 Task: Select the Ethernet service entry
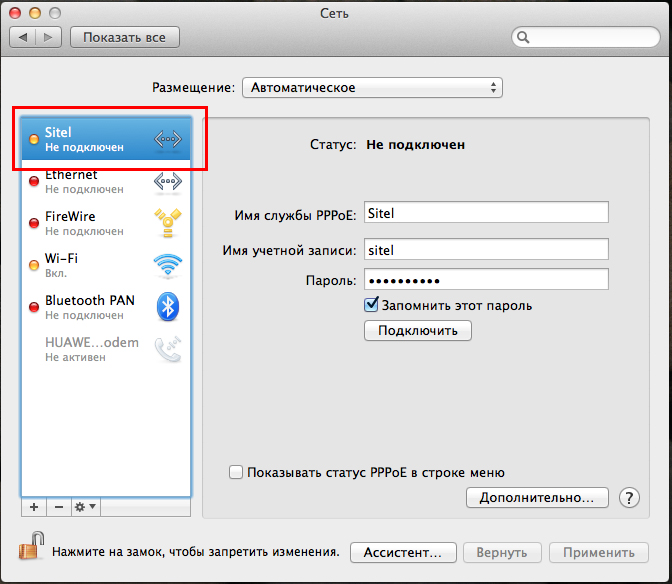click(x=105, y=182)
